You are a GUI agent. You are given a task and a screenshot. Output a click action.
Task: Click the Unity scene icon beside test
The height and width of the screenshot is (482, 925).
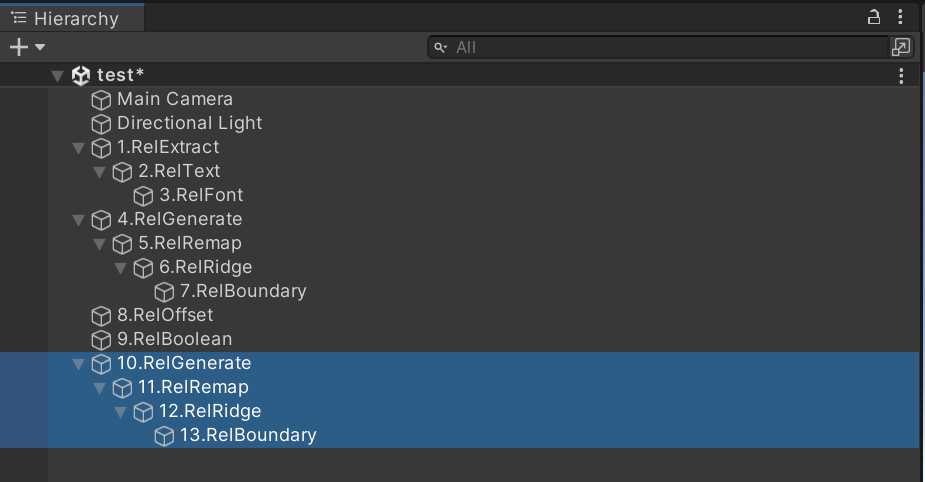81,76
